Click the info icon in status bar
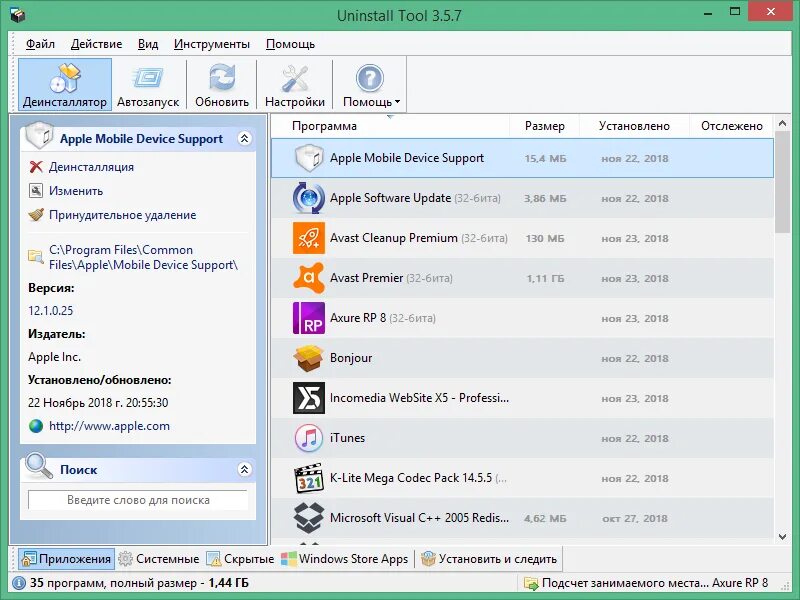This screenshot has width=800, height=600. point(19,583)
